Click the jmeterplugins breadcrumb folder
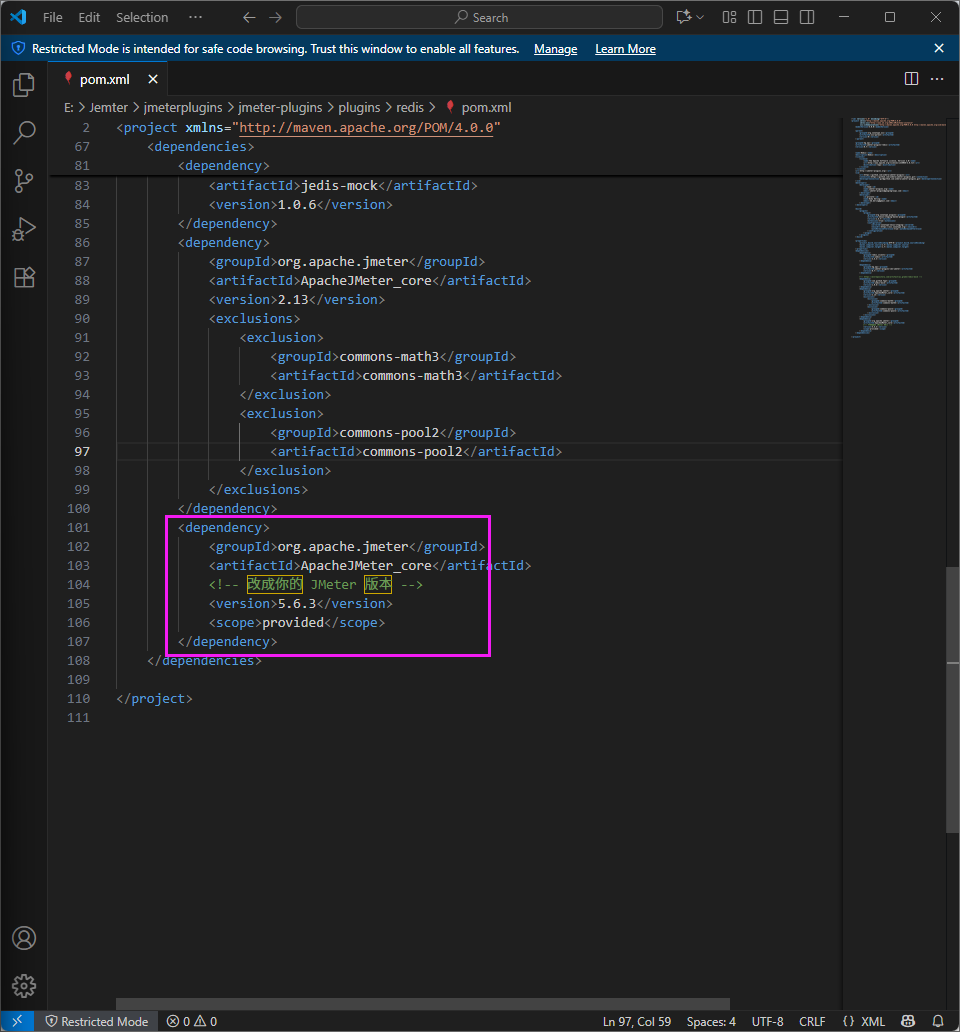The width and height of the screenshot is (960, 1032). coord(183,107)
